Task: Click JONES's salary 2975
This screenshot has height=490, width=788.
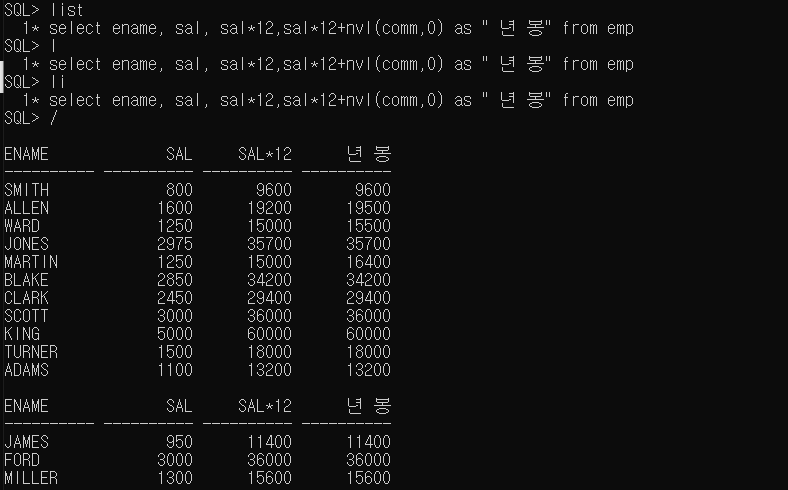Action: (x=175, y=244)
